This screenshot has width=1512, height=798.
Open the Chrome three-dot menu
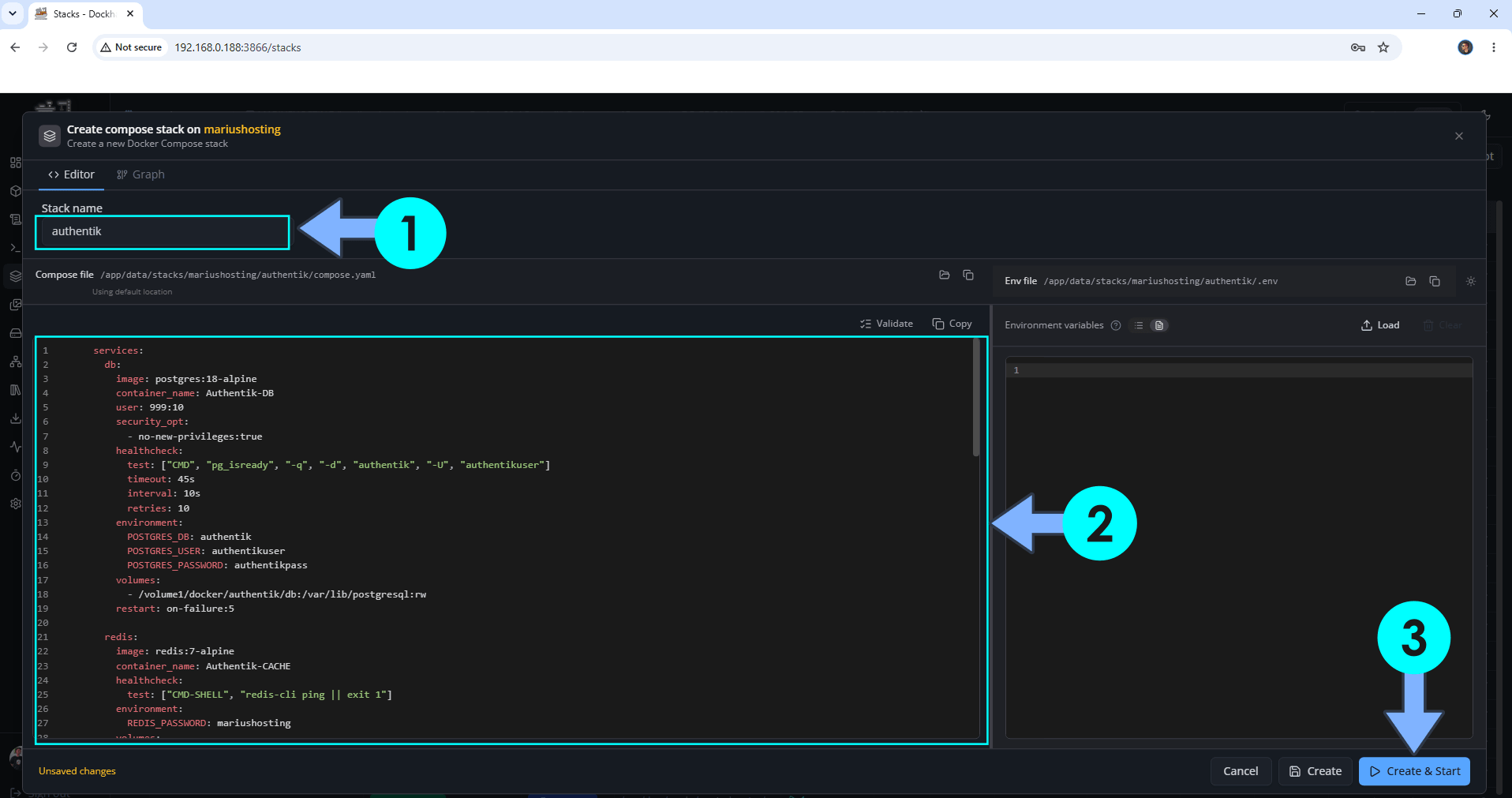click(x=1494, y=47)
